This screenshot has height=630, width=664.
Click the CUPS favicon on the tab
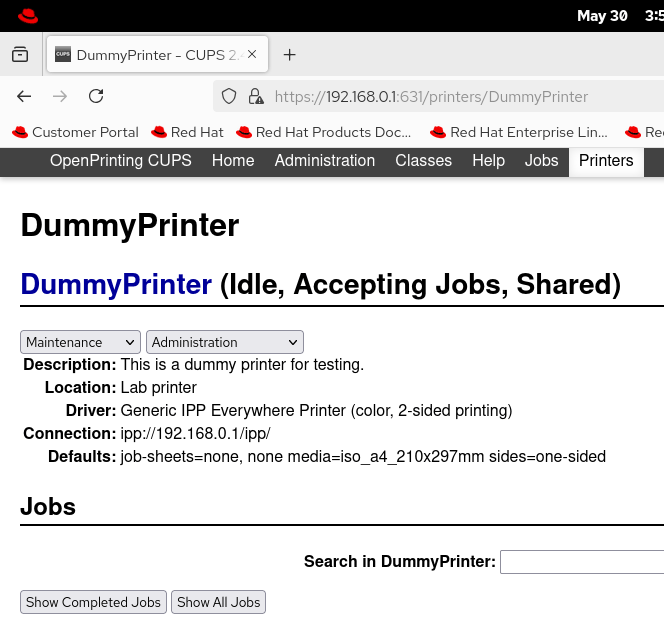[x=63, y=54]
